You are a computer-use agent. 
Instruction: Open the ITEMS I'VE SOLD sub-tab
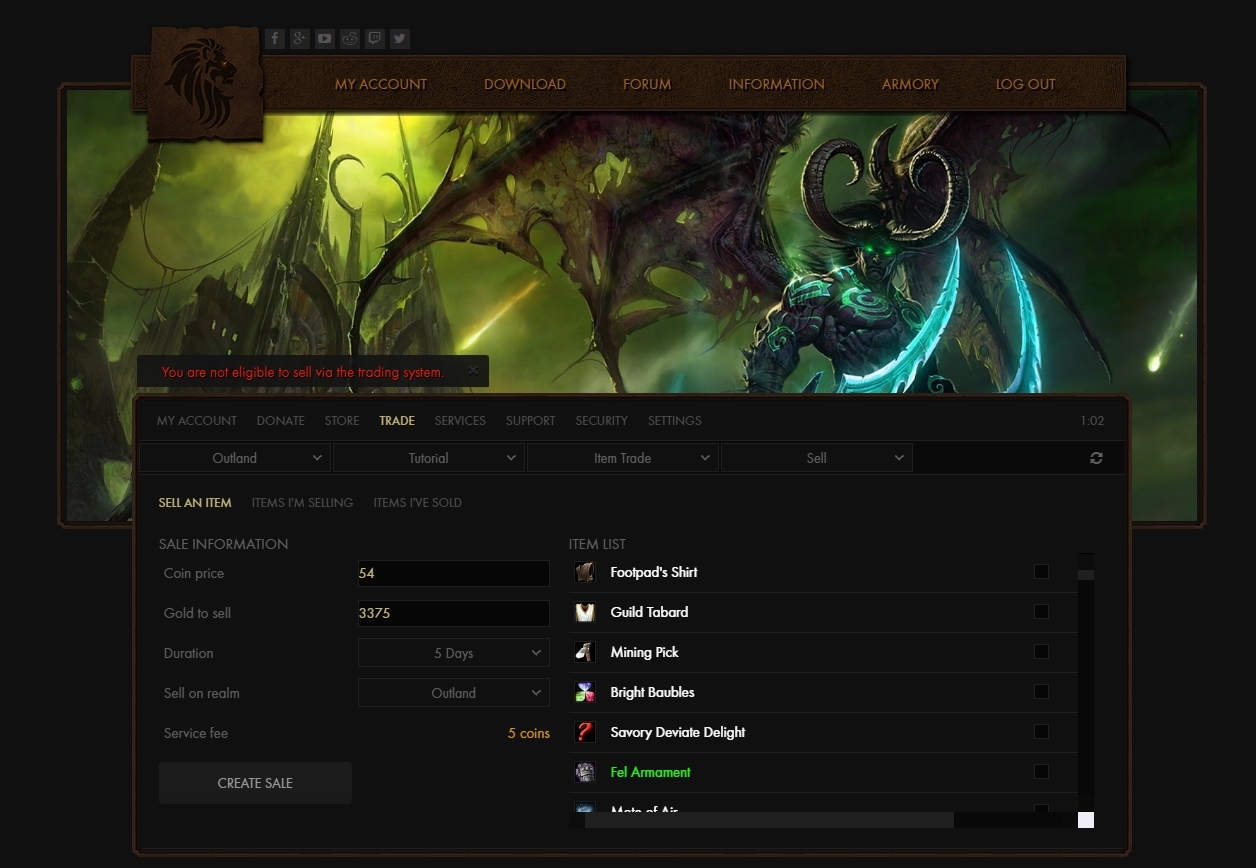click(418, 503)
